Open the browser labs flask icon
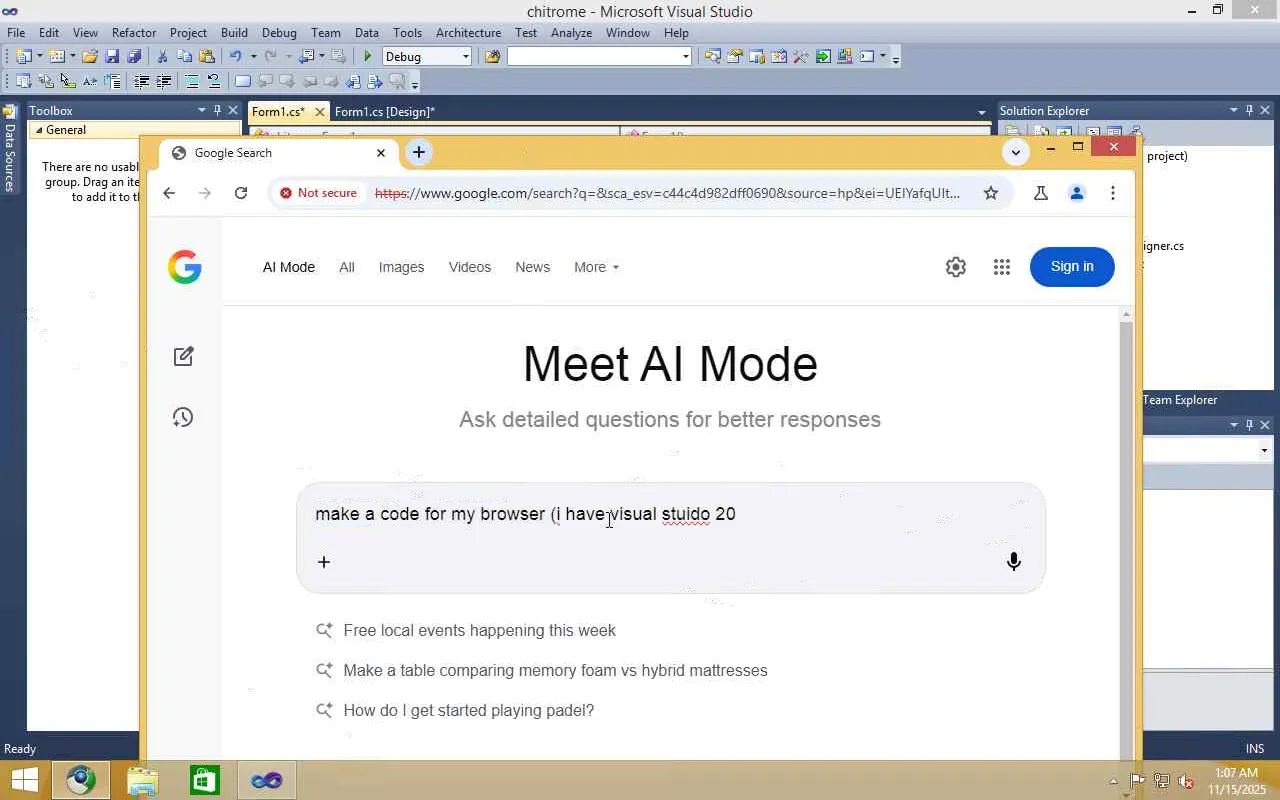Image resolution: width=1280 pixels, height=800 pixels. (x=1041, y=193)
